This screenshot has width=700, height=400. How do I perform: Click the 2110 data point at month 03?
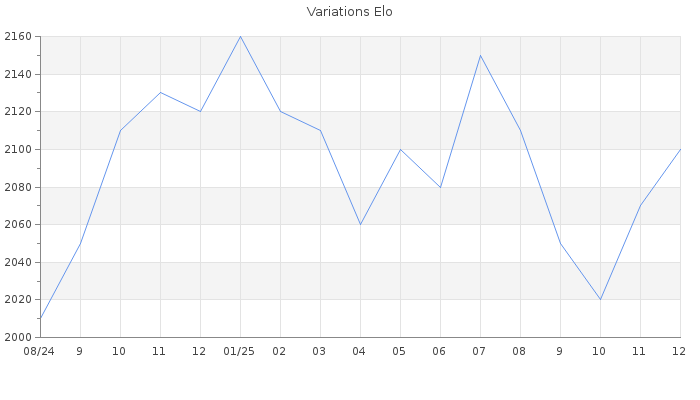[320, 130]
